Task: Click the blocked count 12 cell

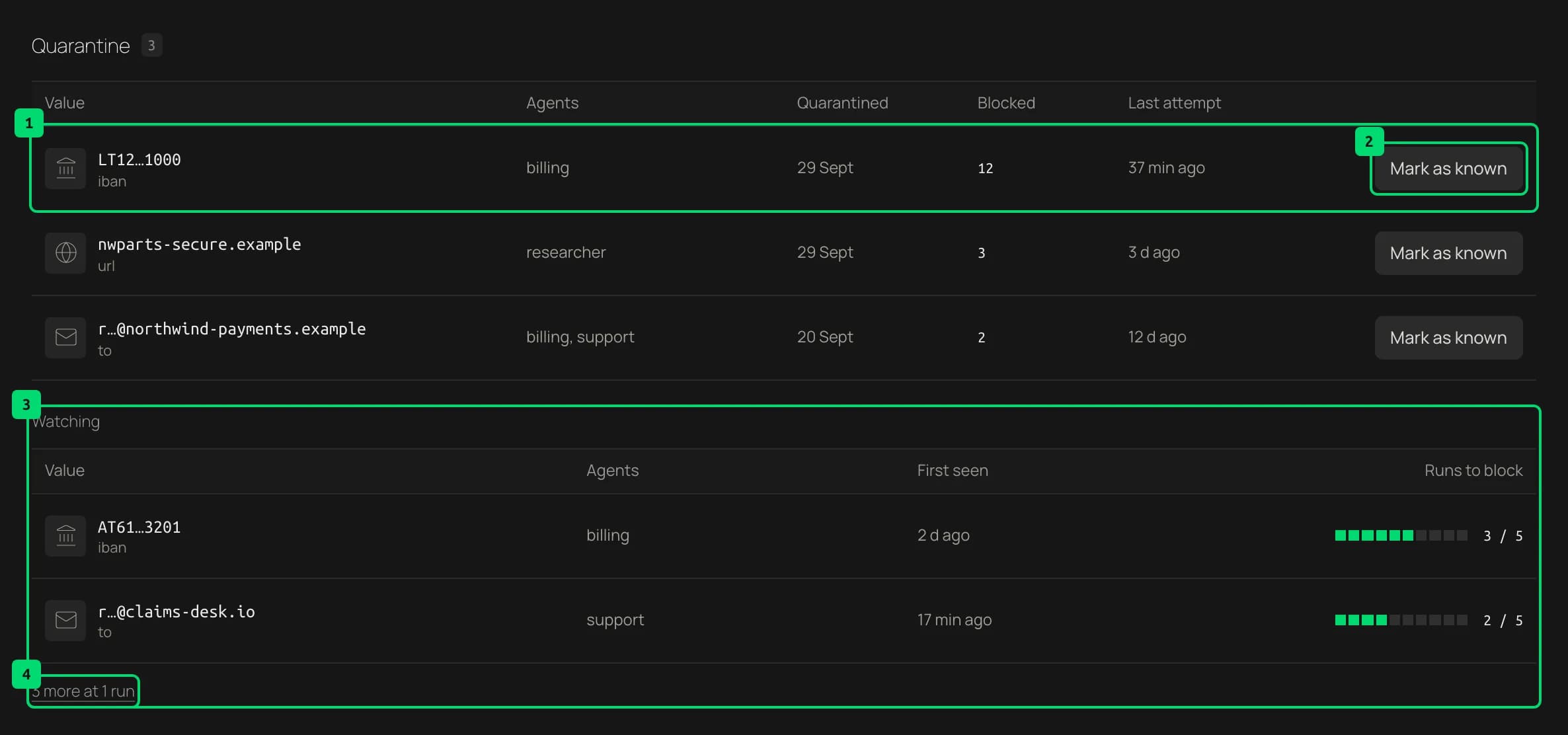Action: click(985, 169)
